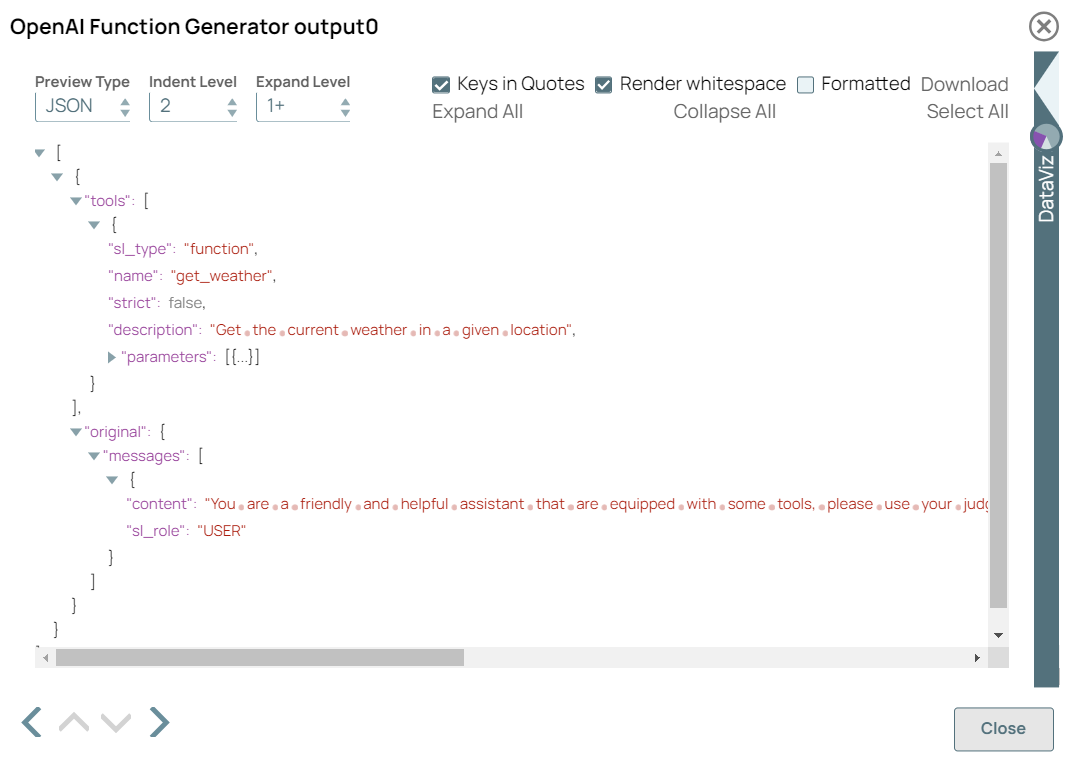Click the left chevron to view previous output

(29, 721)
